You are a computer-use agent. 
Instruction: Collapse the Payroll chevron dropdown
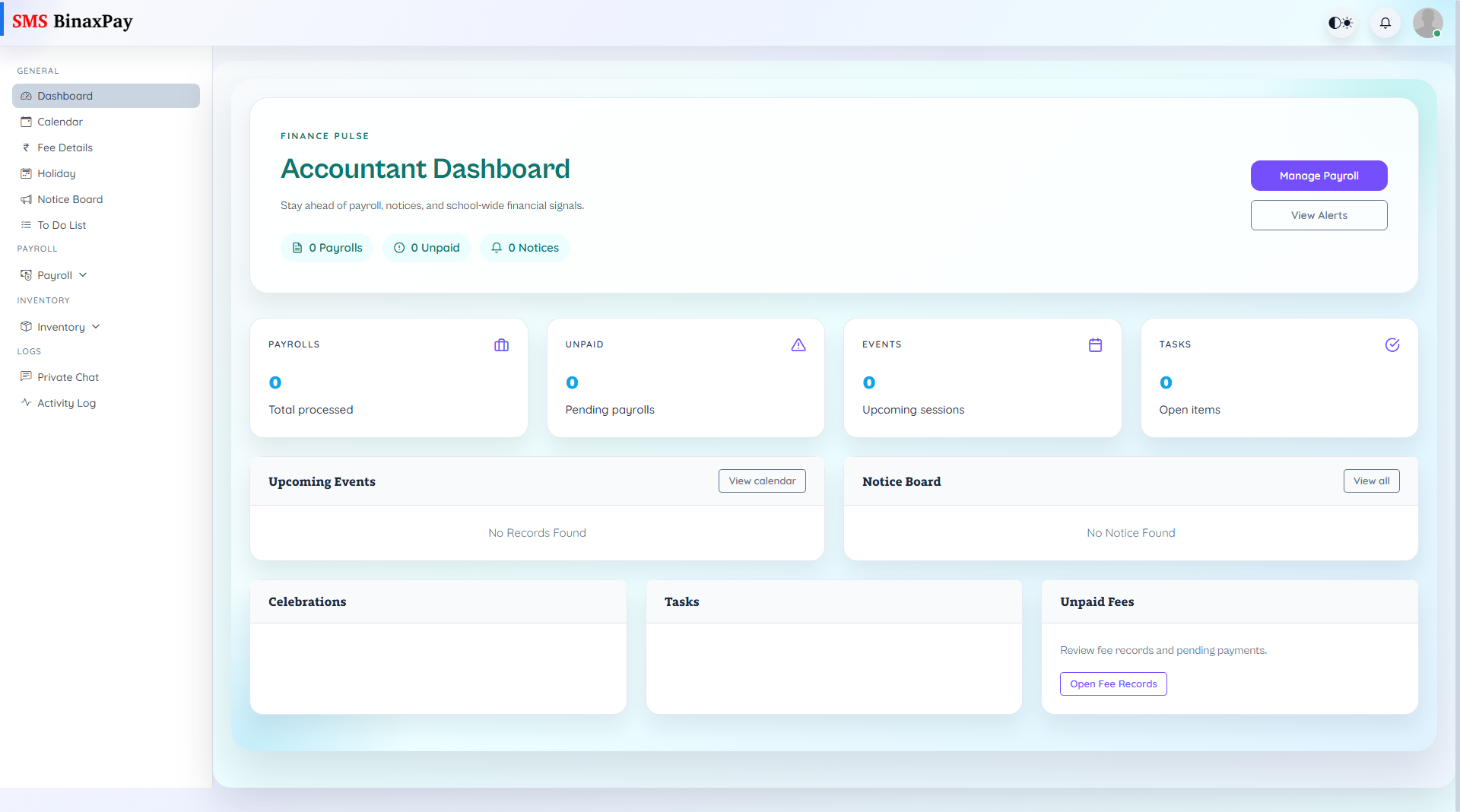pyautogui.click(x=83, y=274)
